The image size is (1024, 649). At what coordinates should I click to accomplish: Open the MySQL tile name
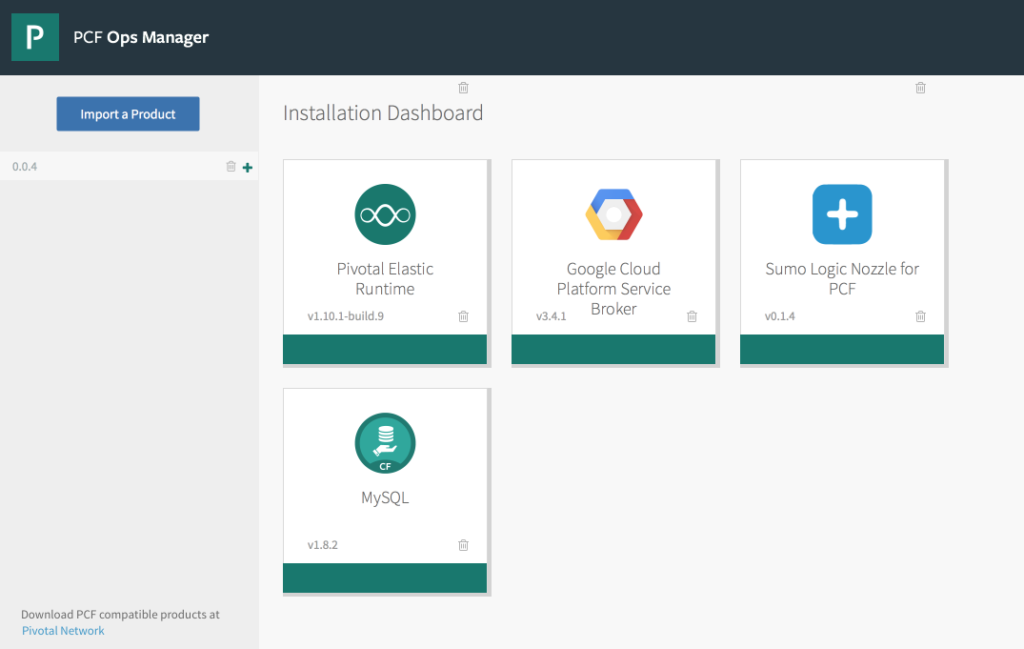point(385,498)
